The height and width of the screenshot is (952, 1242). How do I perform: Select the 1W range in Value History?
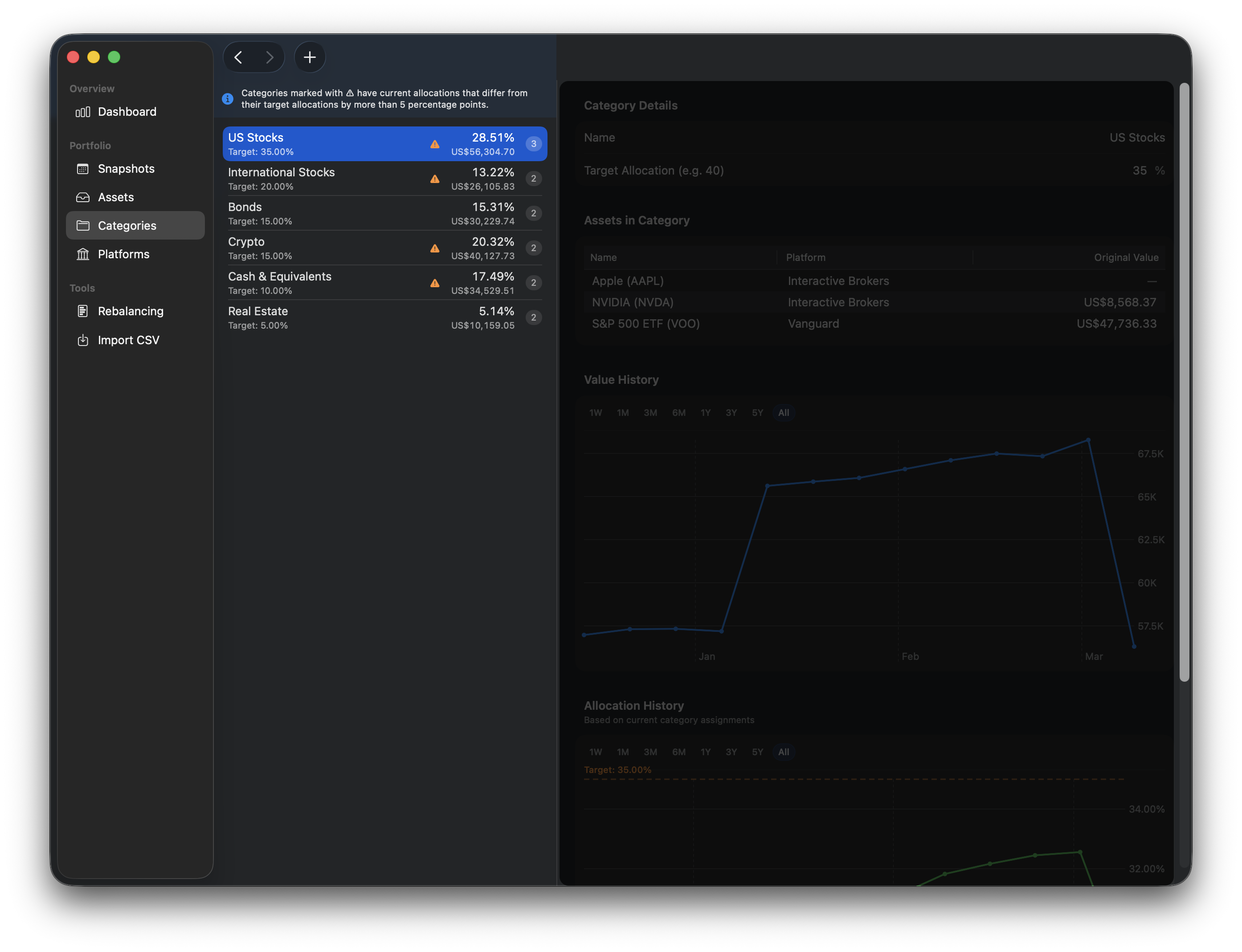[x=595, y=412]
